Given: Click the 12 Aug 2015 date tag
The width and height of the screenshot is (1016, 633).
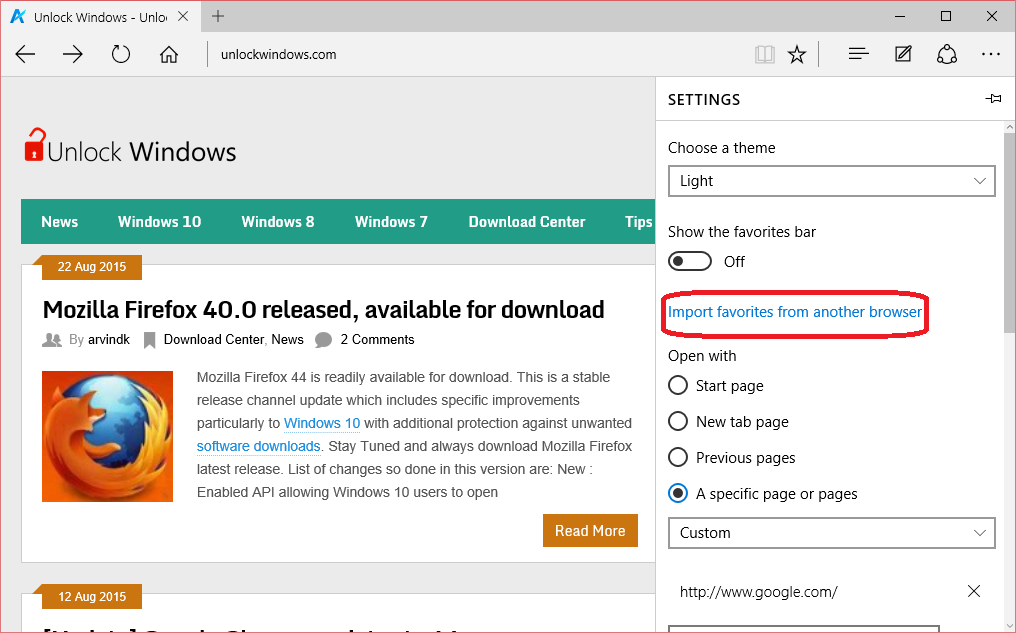Looking at the screenshot, I should [91, 597].
